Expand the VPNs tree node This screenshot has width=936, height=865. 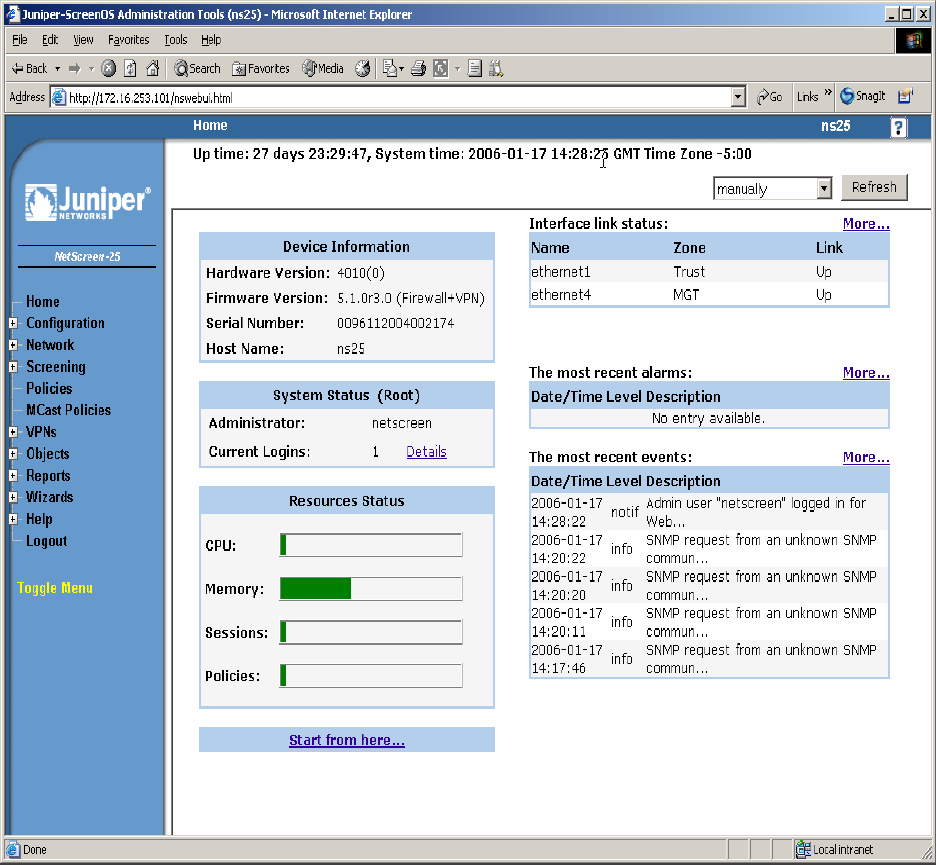click(13, 432)
